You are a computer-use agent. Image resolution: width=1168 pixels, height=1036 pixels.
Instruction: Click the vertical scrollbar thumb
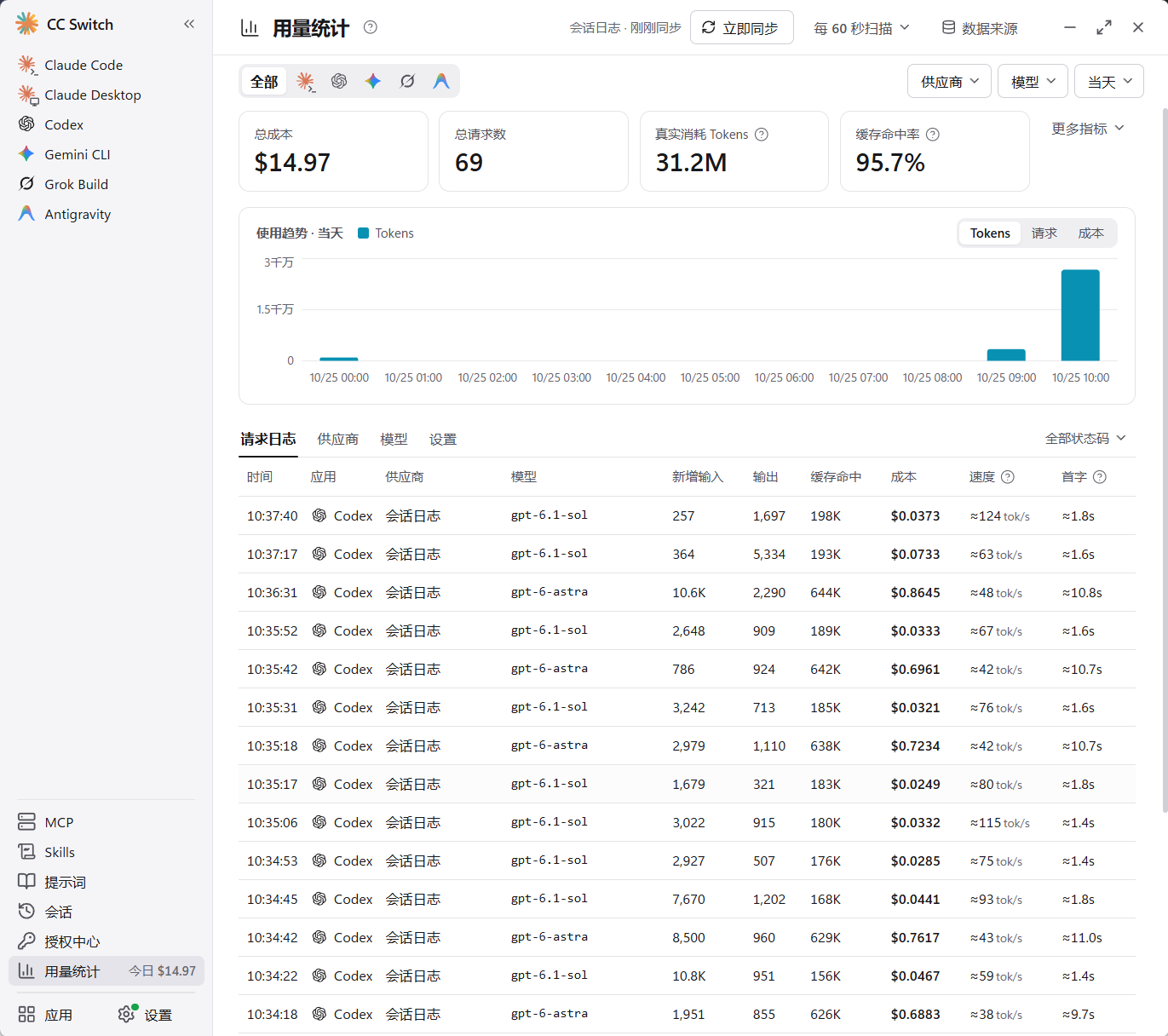coord(1164,460)
